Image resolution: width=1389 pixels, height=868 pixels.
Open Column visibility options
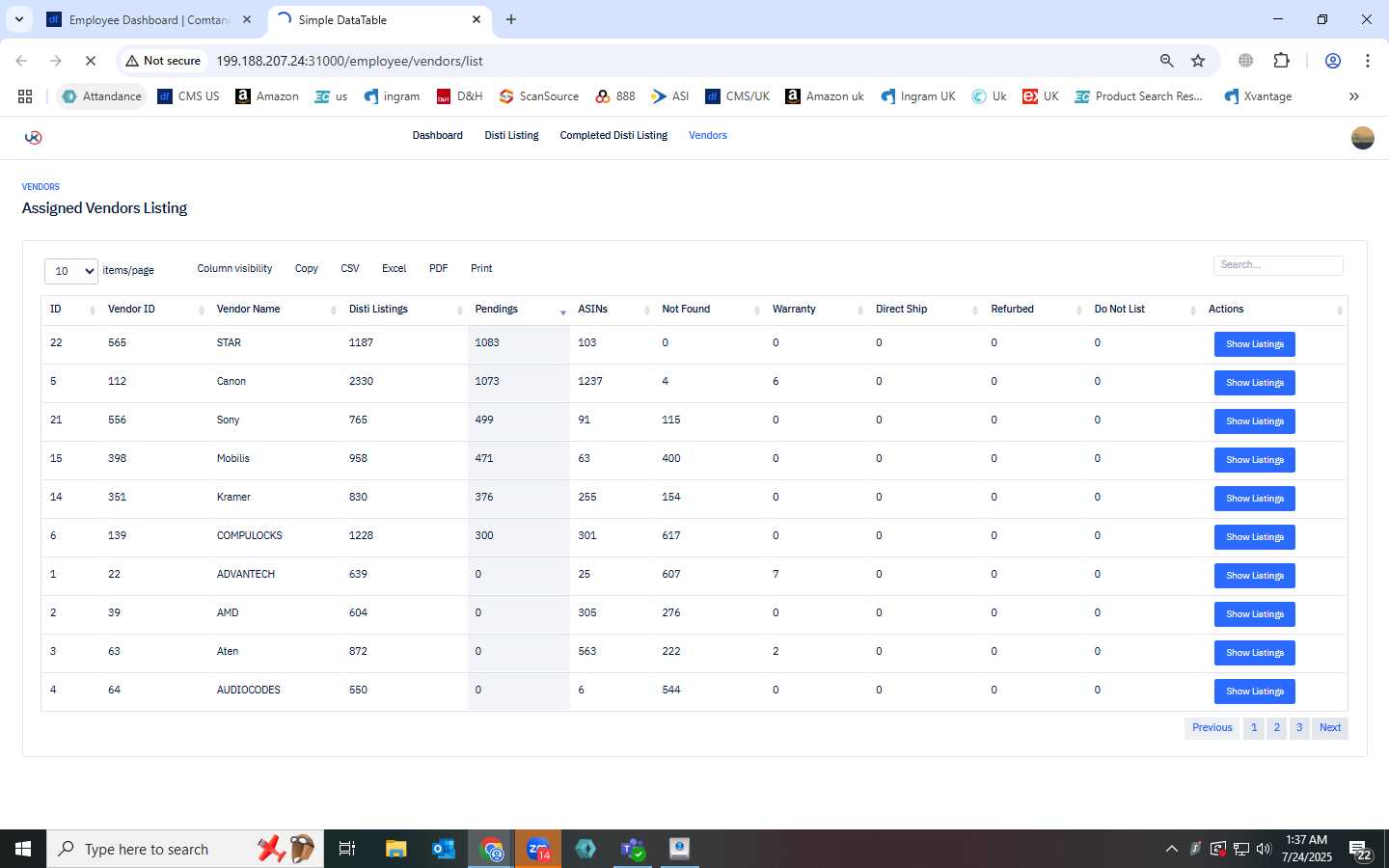pyautogui.click(x=234, y=269)
